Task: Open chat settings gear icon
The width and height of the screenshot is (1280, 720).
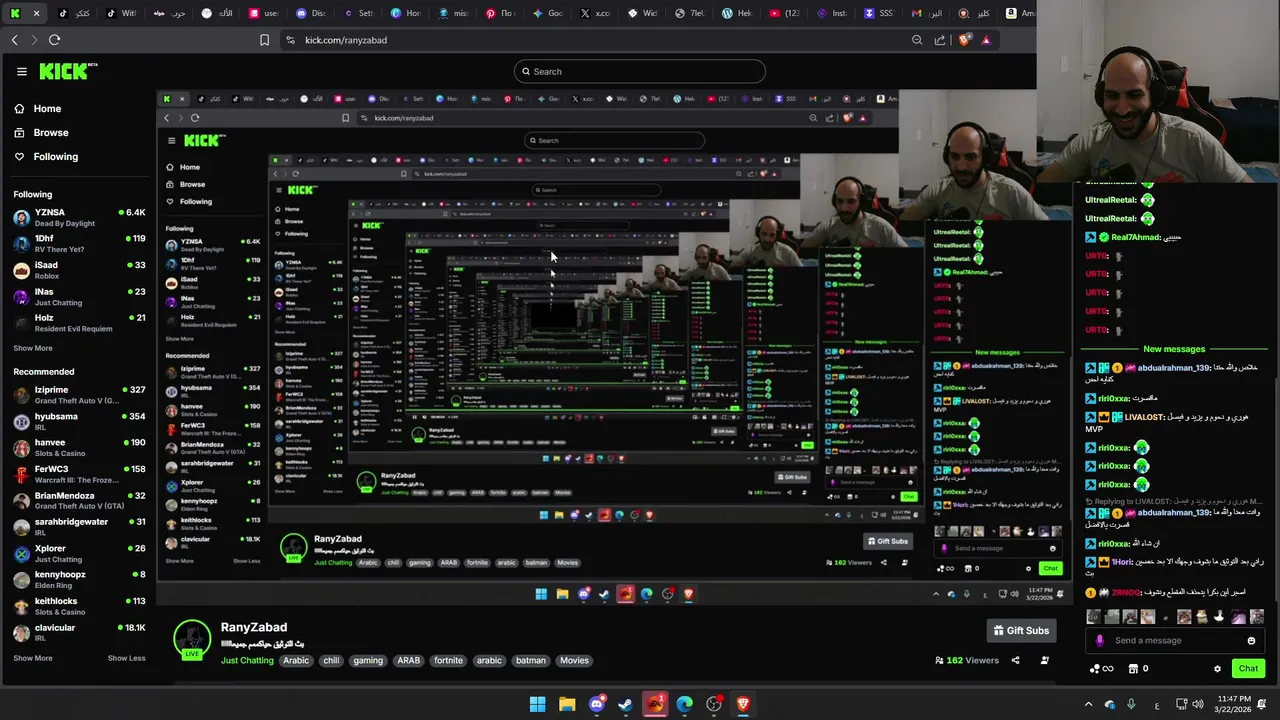Action: [1217, 669]
